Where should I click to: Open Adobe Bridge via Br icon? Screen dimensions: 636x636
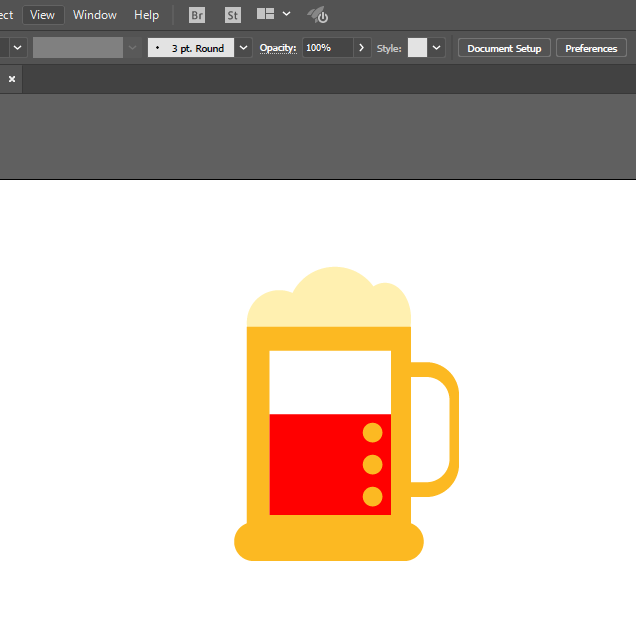tap(197, 15)
